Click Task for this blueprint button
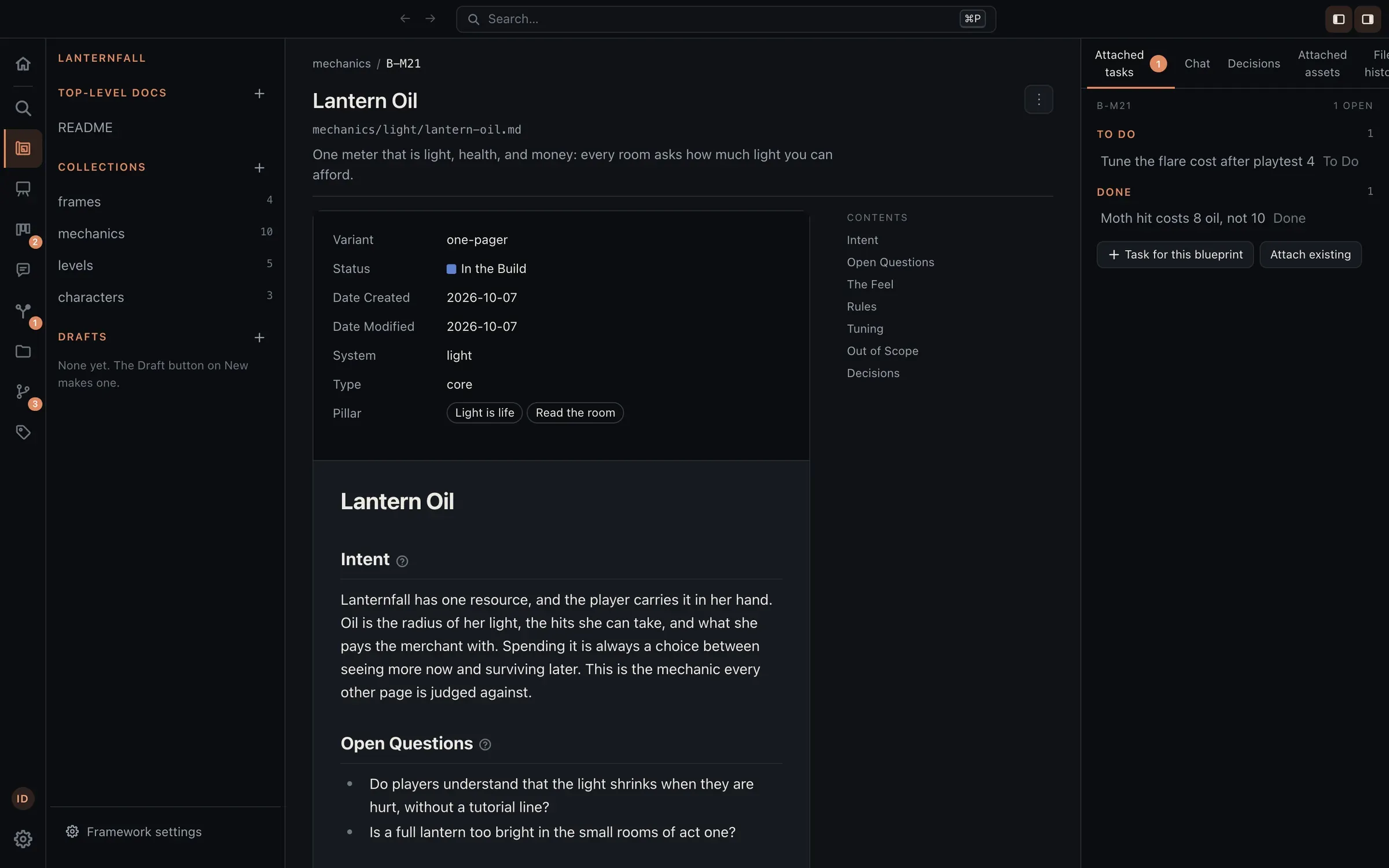 [1175, 255]
